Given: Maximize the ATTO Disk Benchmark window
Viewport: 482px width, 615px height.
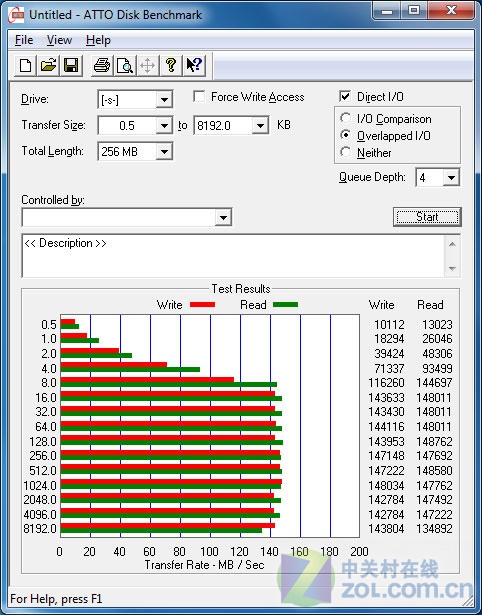Looking at the screenshot, I should (414, 11).
